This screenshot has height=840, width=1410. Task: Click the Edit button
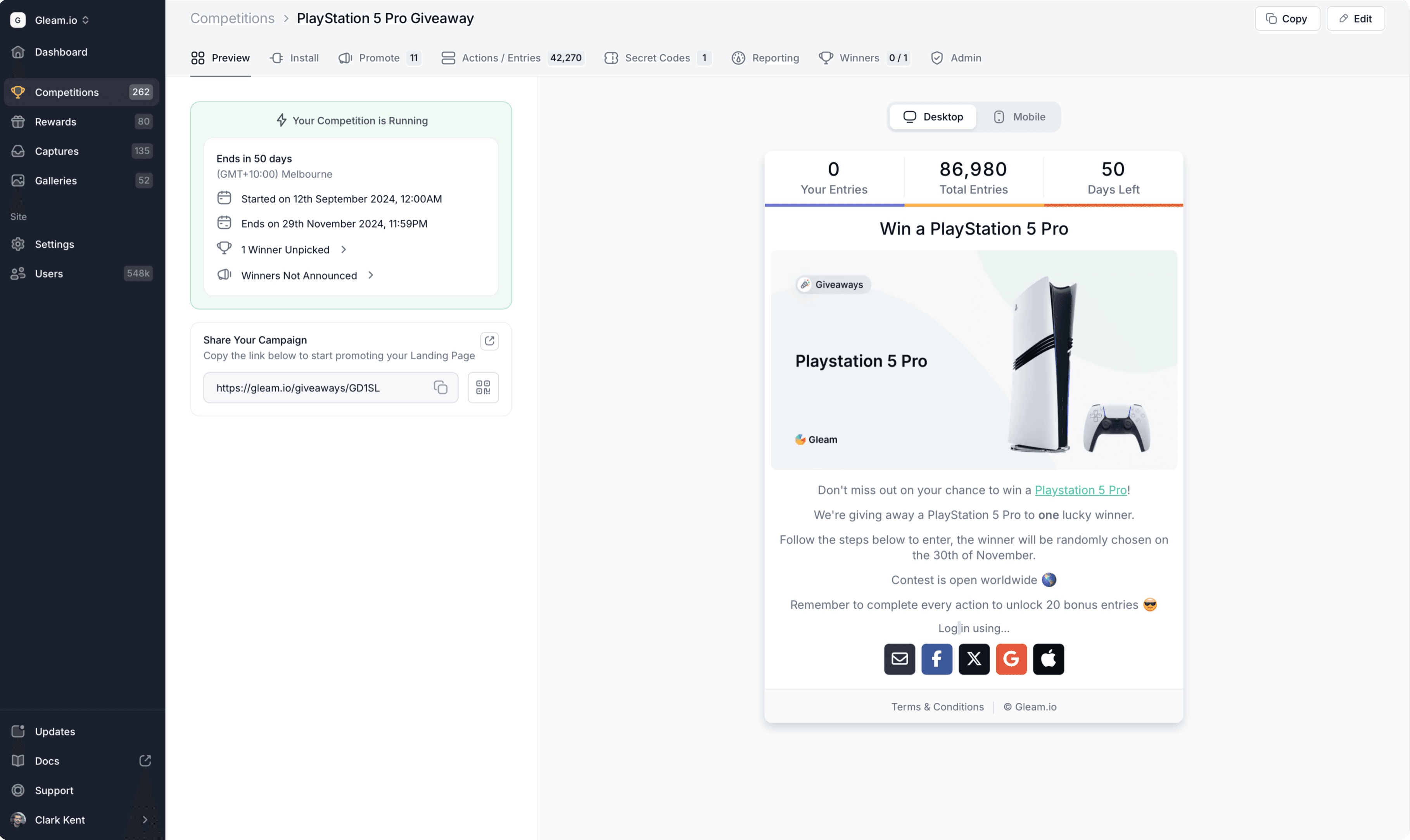point(1355,19)
